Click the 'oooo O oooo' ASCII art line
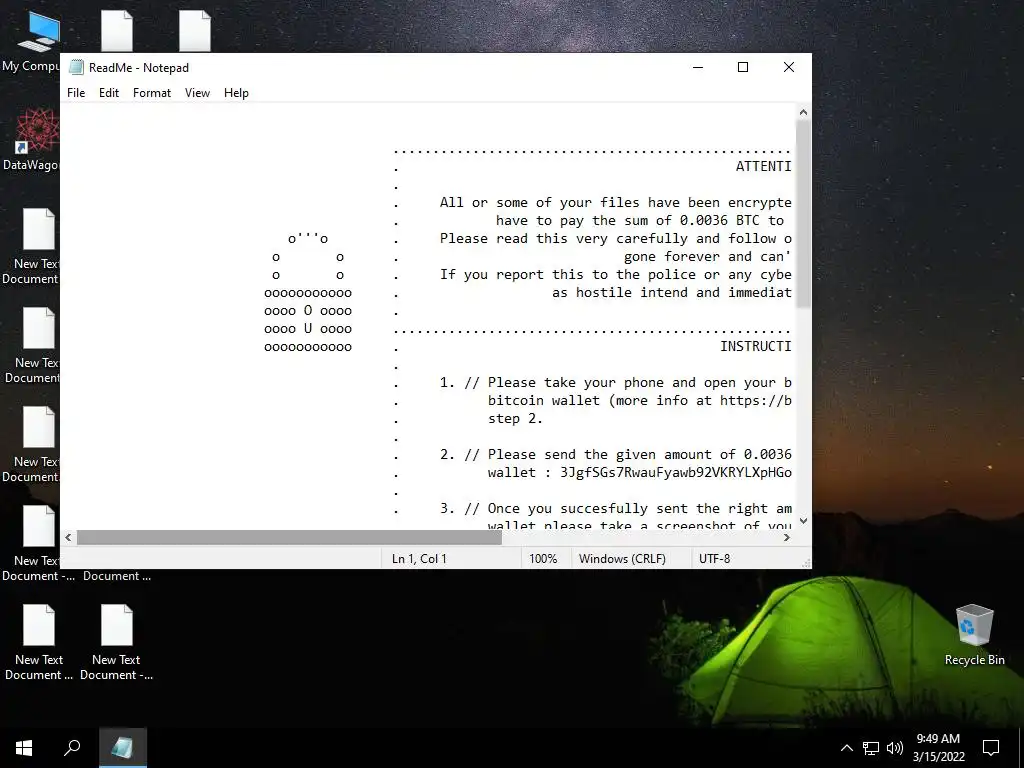Image resolution: width=1024 pixels, height=768 pixels. pos(308,311)
